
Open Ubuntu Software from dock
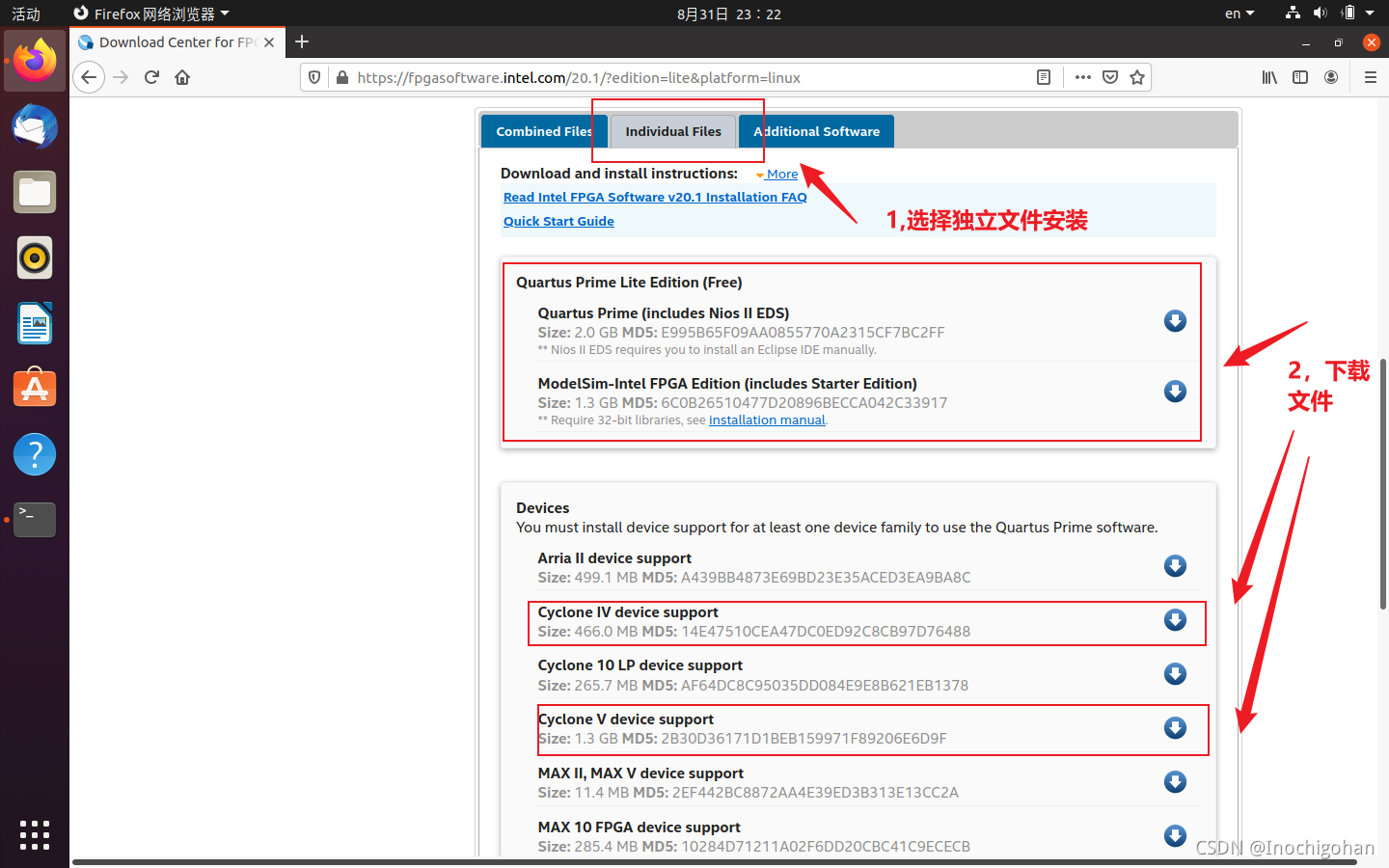[35, 389]
